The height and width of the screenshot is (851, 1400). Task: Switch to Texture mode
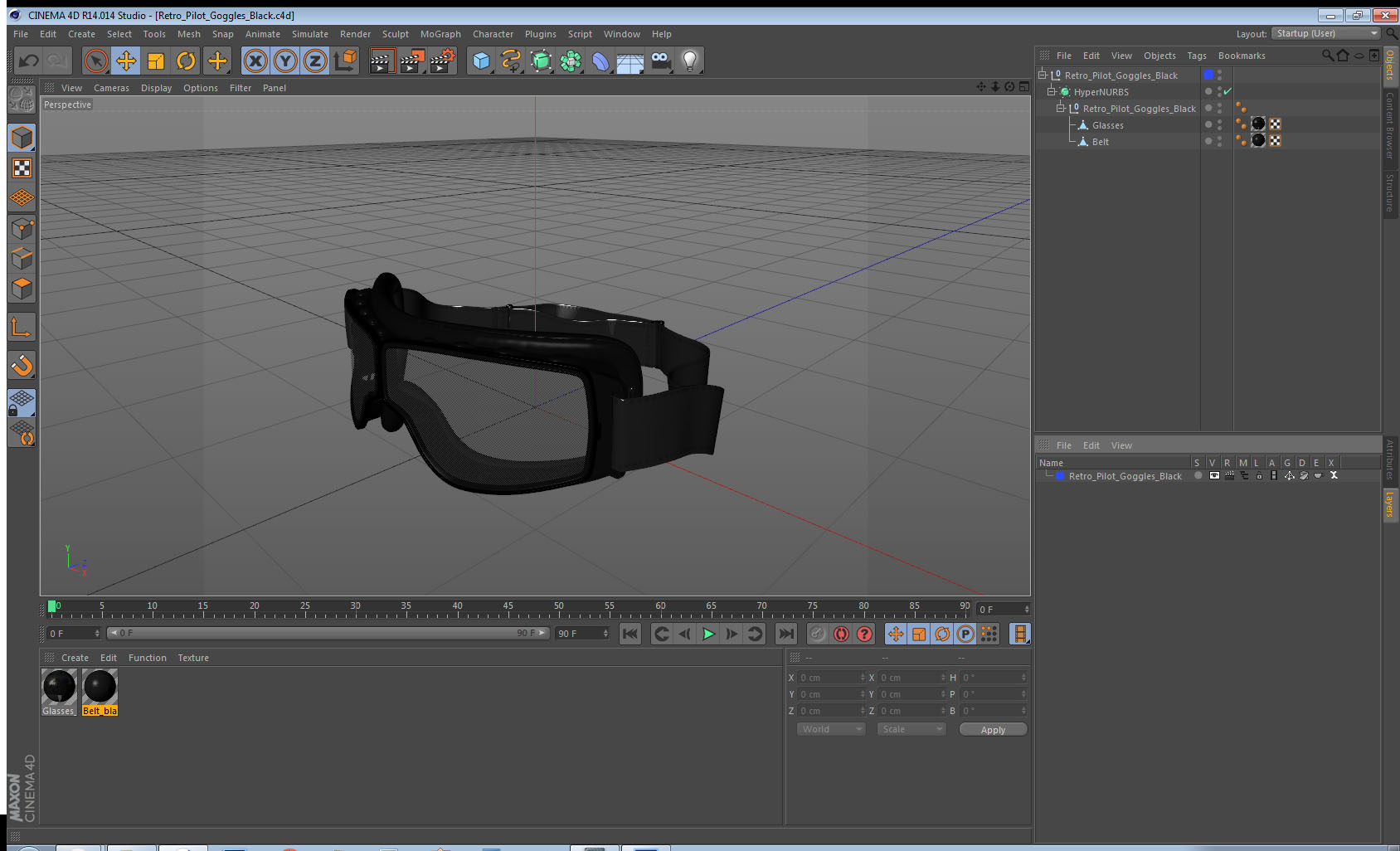click(x=22, y=168)
